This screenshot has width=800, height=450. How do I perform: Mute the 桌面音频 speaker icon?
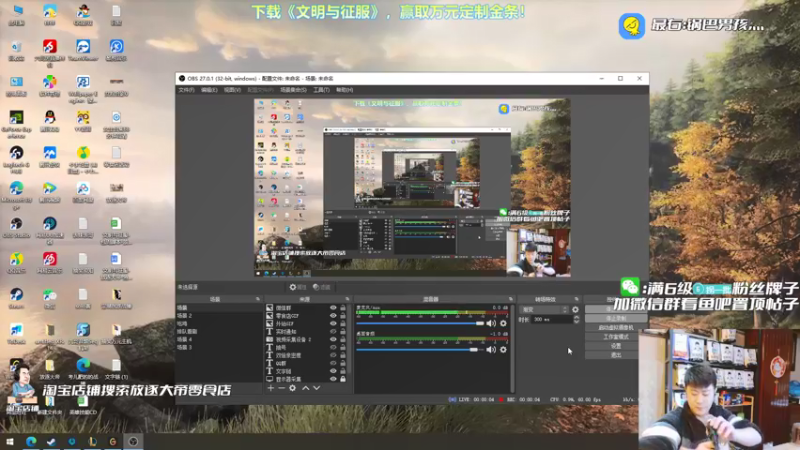(491, 350)
